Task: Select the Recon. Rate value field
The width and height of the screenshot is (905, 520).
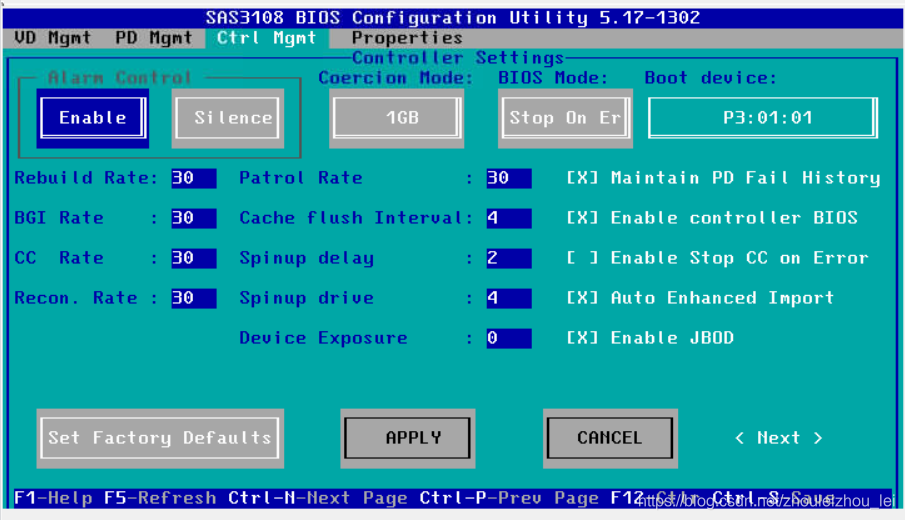Action: [194, 298]
